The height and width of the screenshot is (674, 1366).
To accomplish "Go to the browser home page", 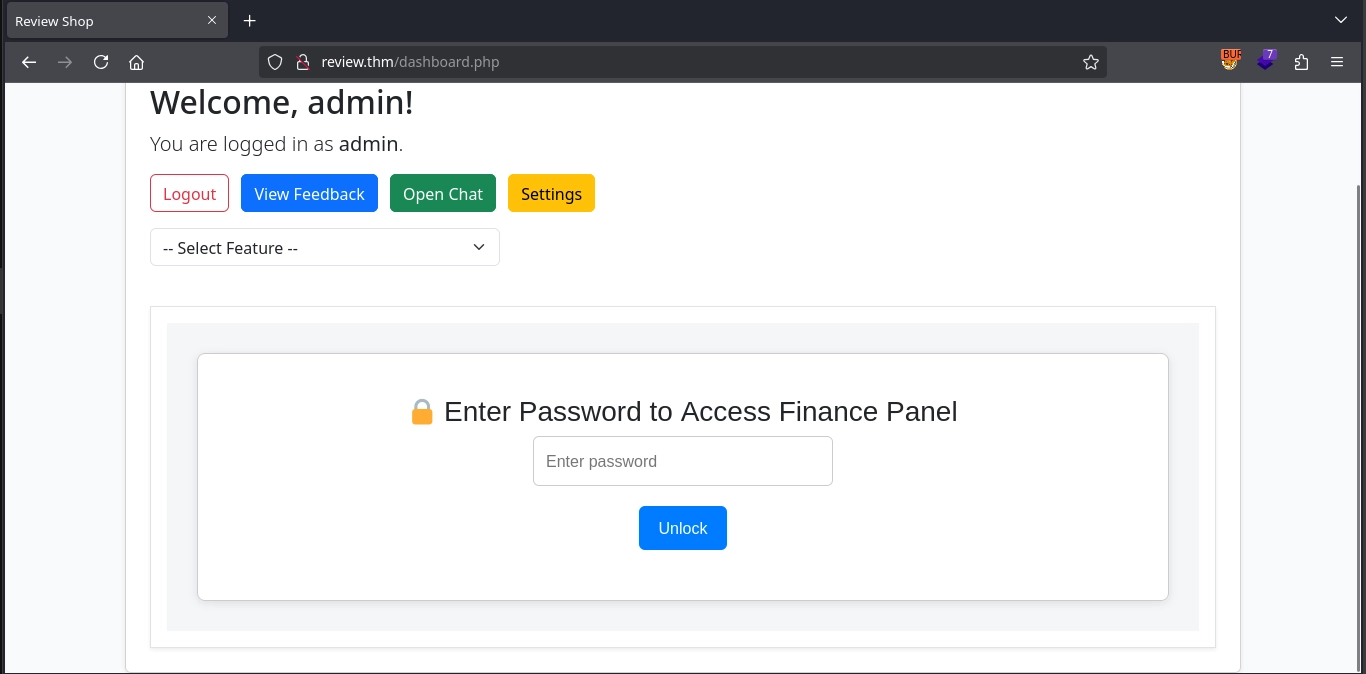I will click(137, 62).
